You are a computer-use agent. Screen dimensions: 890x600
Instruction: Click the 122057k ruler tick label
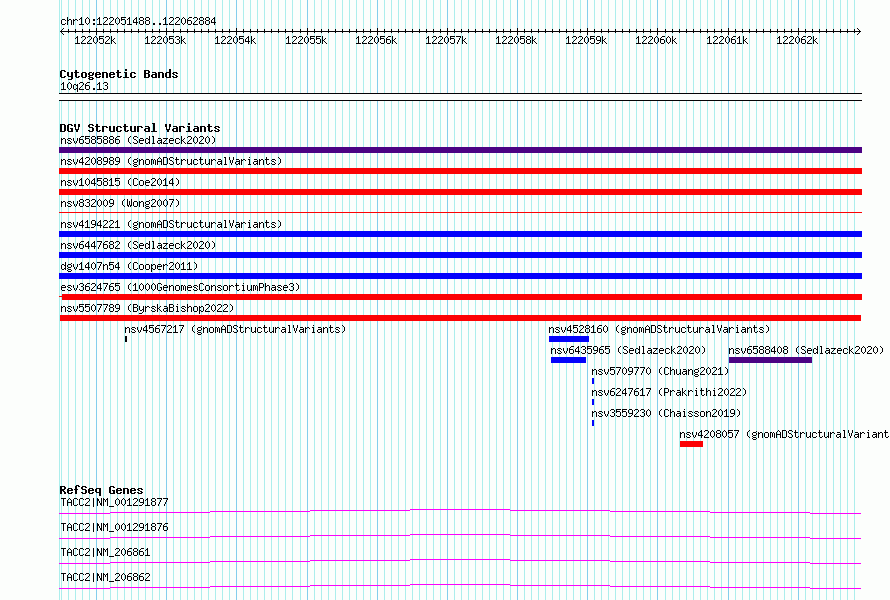[x=446, y=40]
